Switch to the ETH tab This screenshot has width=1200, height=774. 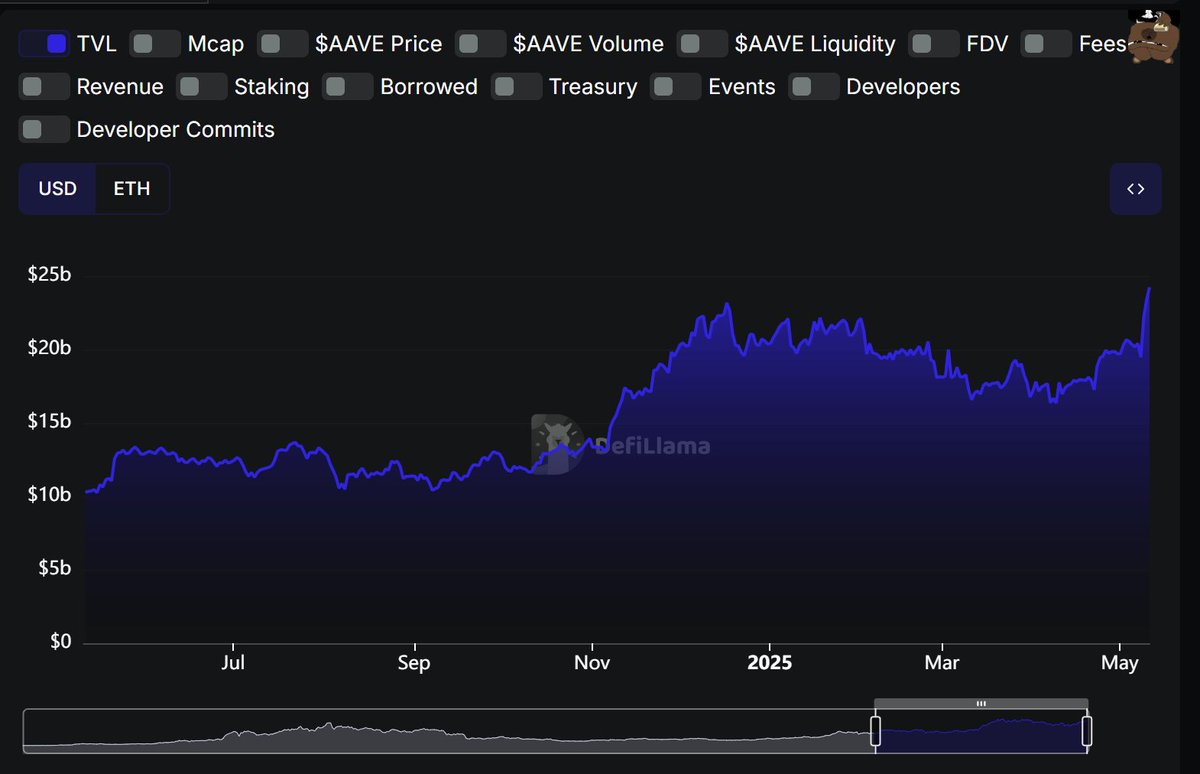pyautogui.click(x=133, y=188)
